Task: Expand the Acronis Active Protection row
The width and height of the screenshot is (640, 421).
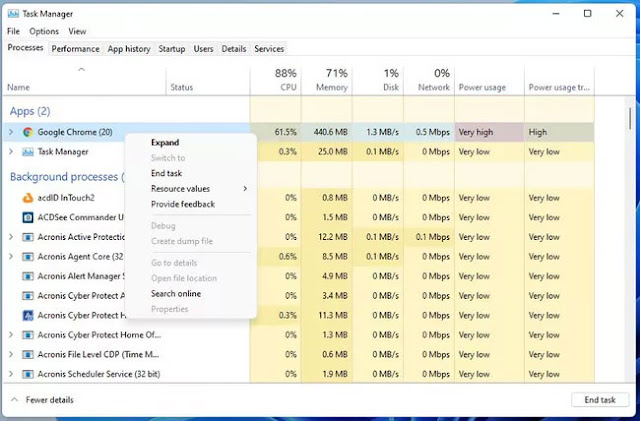Action: point(11,236)
